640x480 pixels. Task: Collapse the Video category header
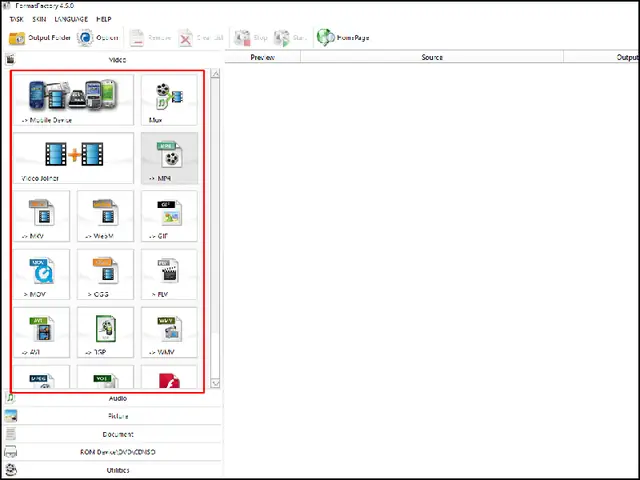pyautogui.click(x=113, y=60)
